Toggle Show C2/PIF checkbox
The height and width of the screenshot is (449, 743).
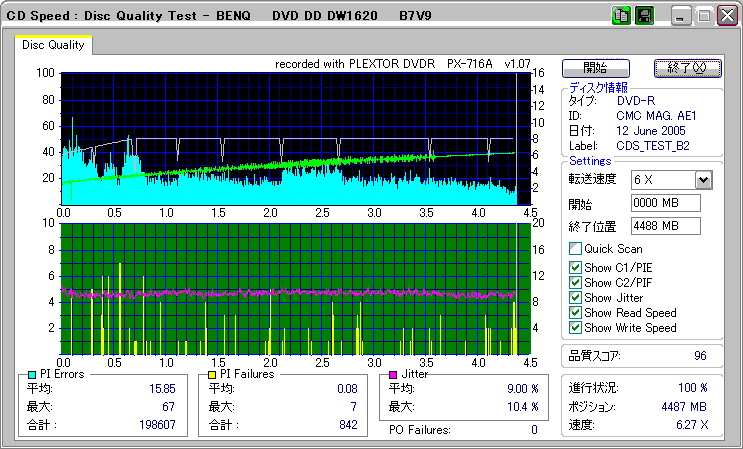[x=575, y=282]
